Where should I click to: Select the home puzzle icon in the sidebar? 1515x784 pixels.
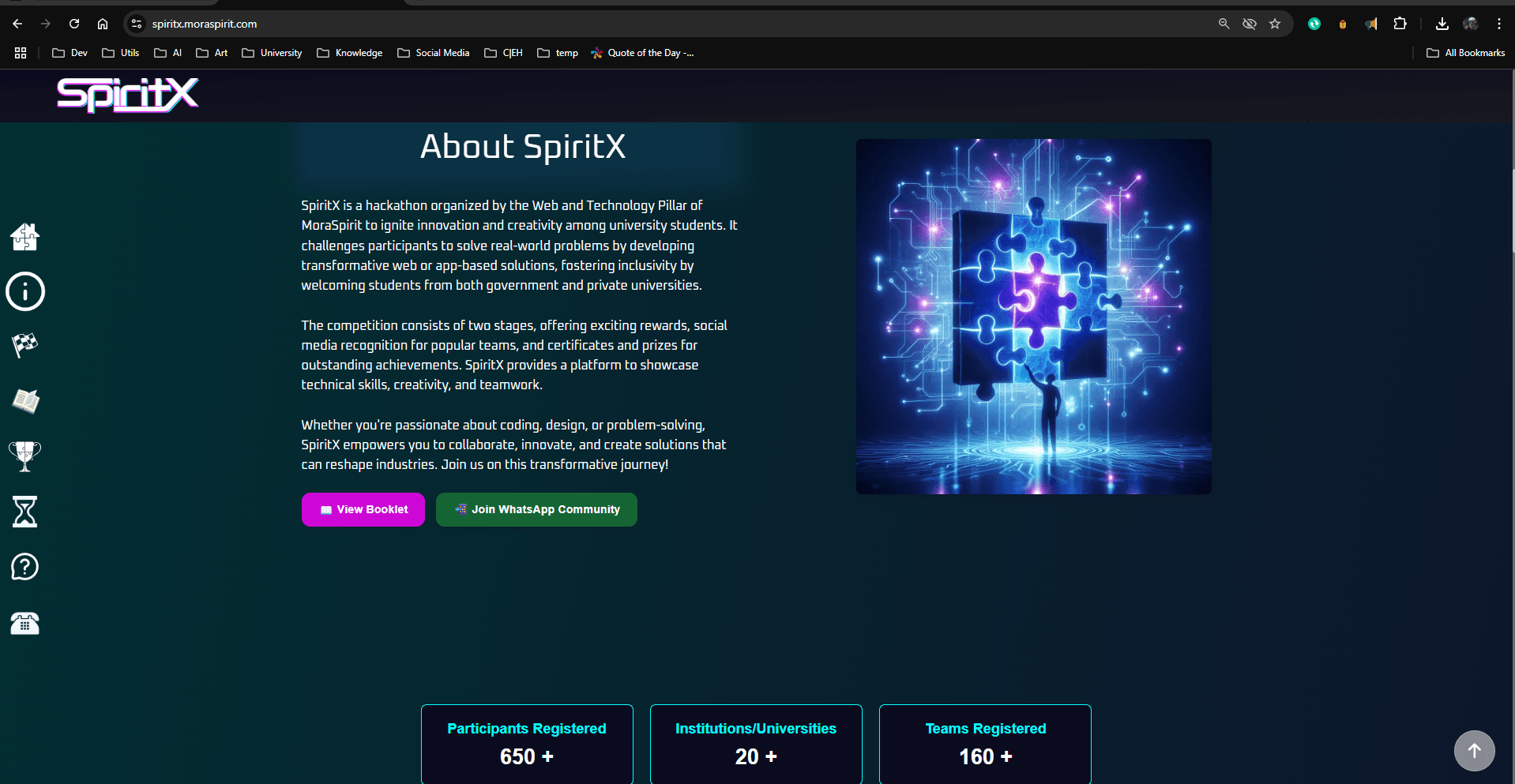tap(24, 236)
